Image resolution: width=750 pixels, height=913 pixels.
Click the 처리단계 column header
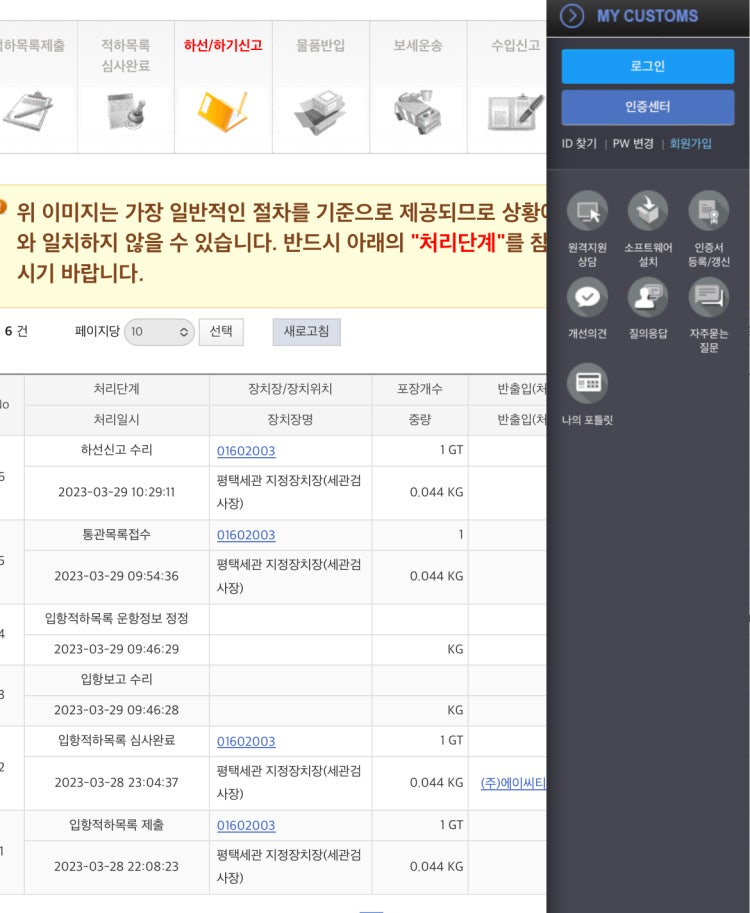click(116, 389)
